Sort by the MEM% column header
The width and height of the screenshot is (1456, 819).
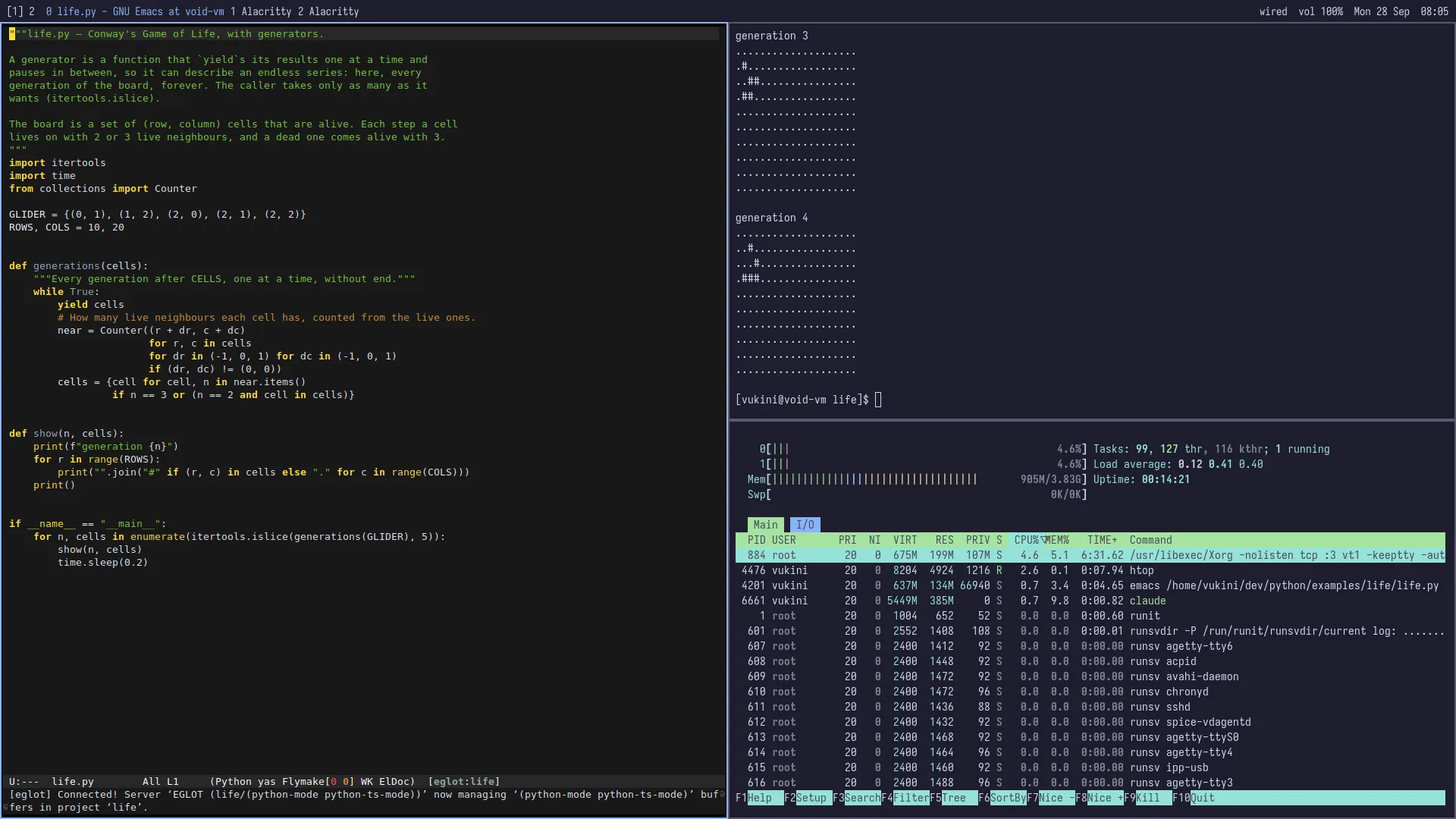1057,540
